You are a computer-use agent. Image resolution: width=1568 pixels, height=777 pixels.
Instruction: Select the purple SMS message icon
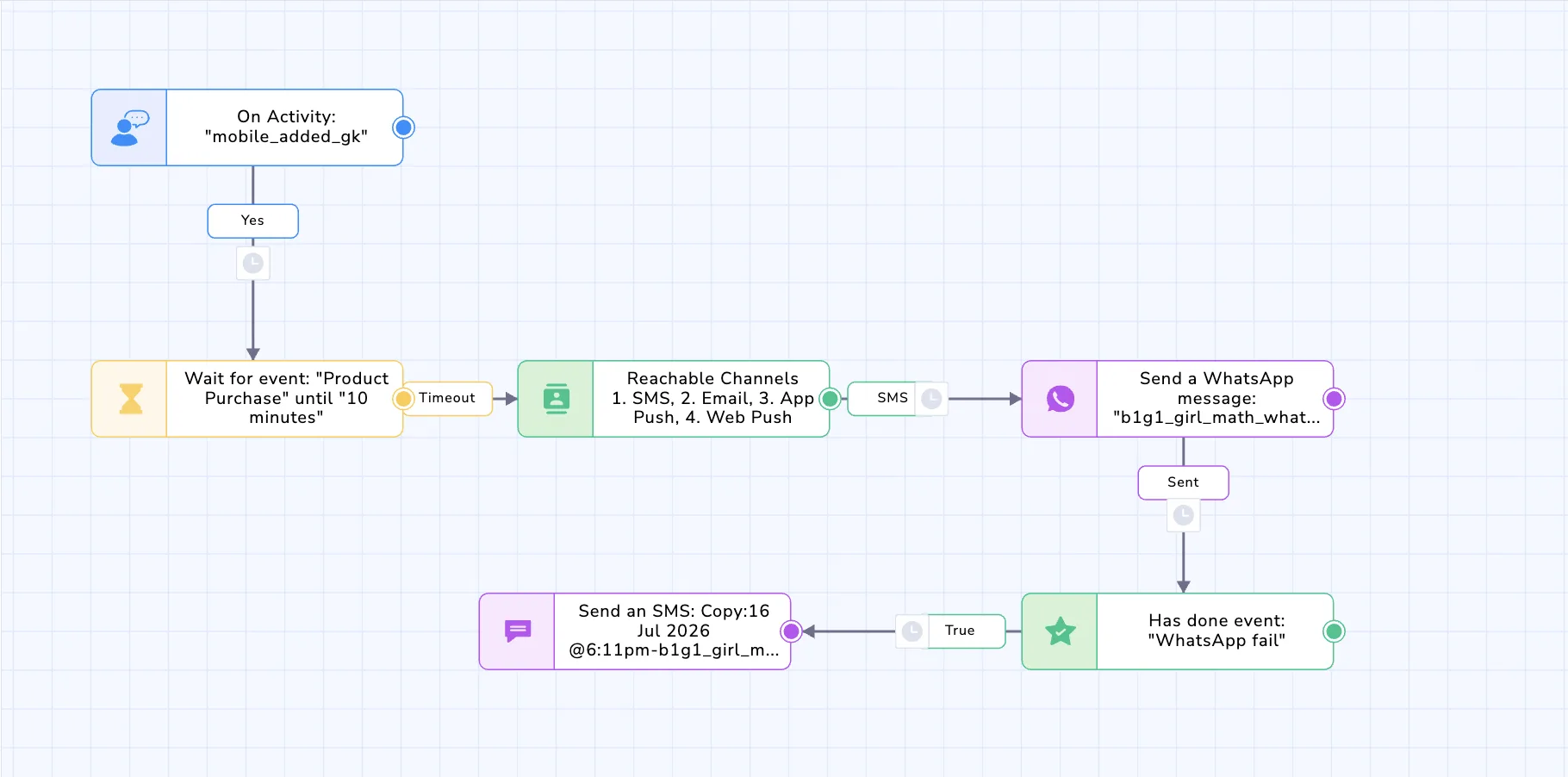click(518, 631)
